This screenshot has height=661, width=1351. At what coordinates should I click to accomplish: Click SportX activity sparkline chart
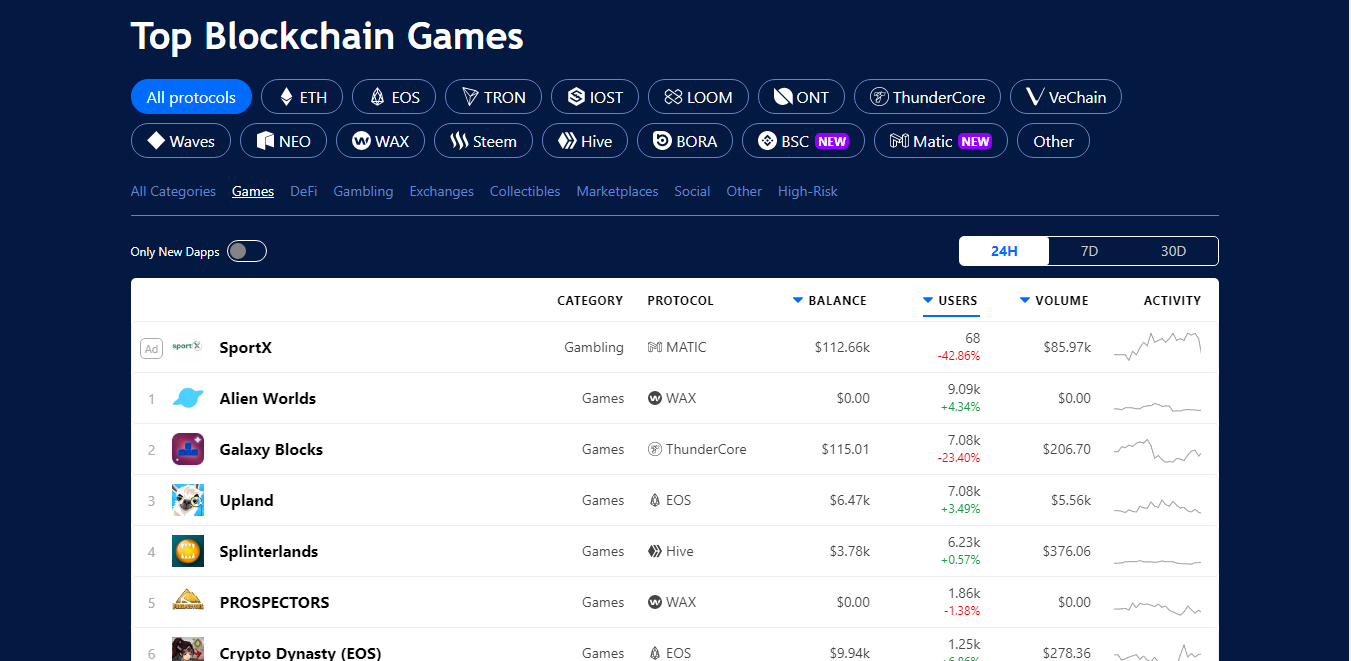[x=1158, y=346]
